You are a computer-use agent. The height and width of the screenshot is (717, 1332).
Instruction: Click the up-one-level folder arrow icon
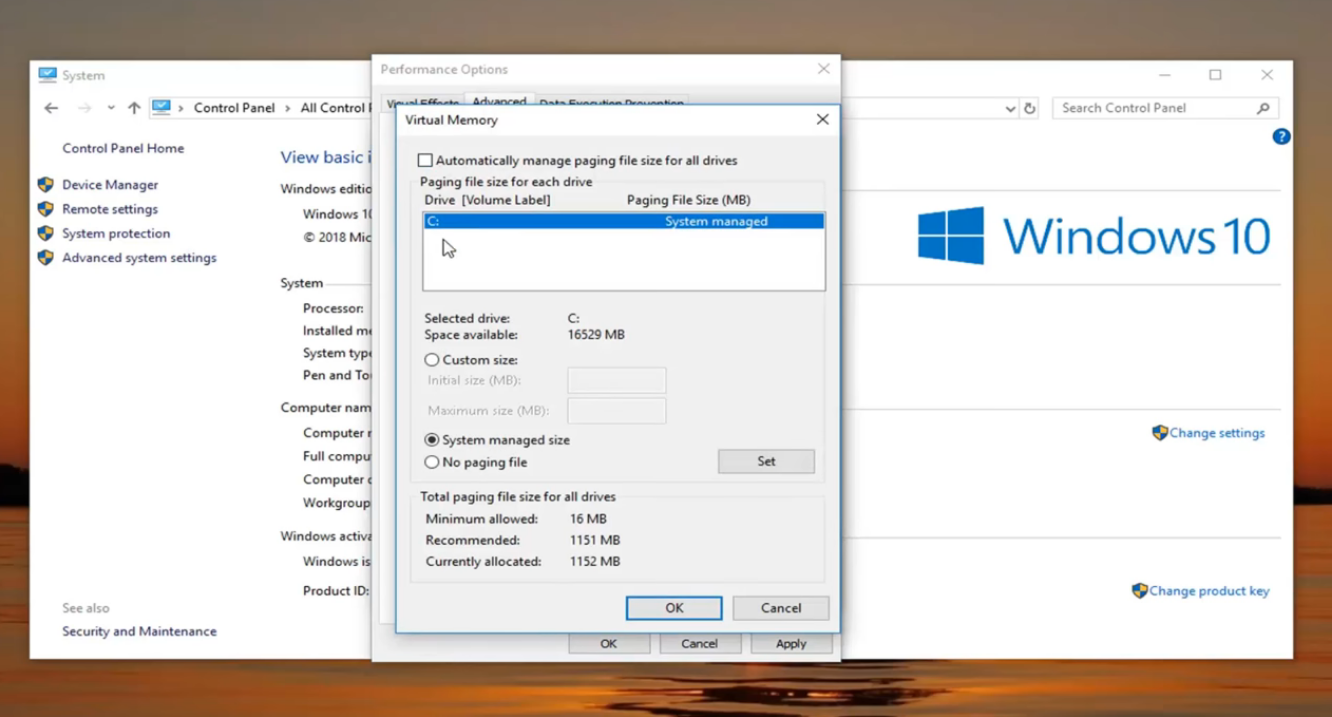pos(134,107)
